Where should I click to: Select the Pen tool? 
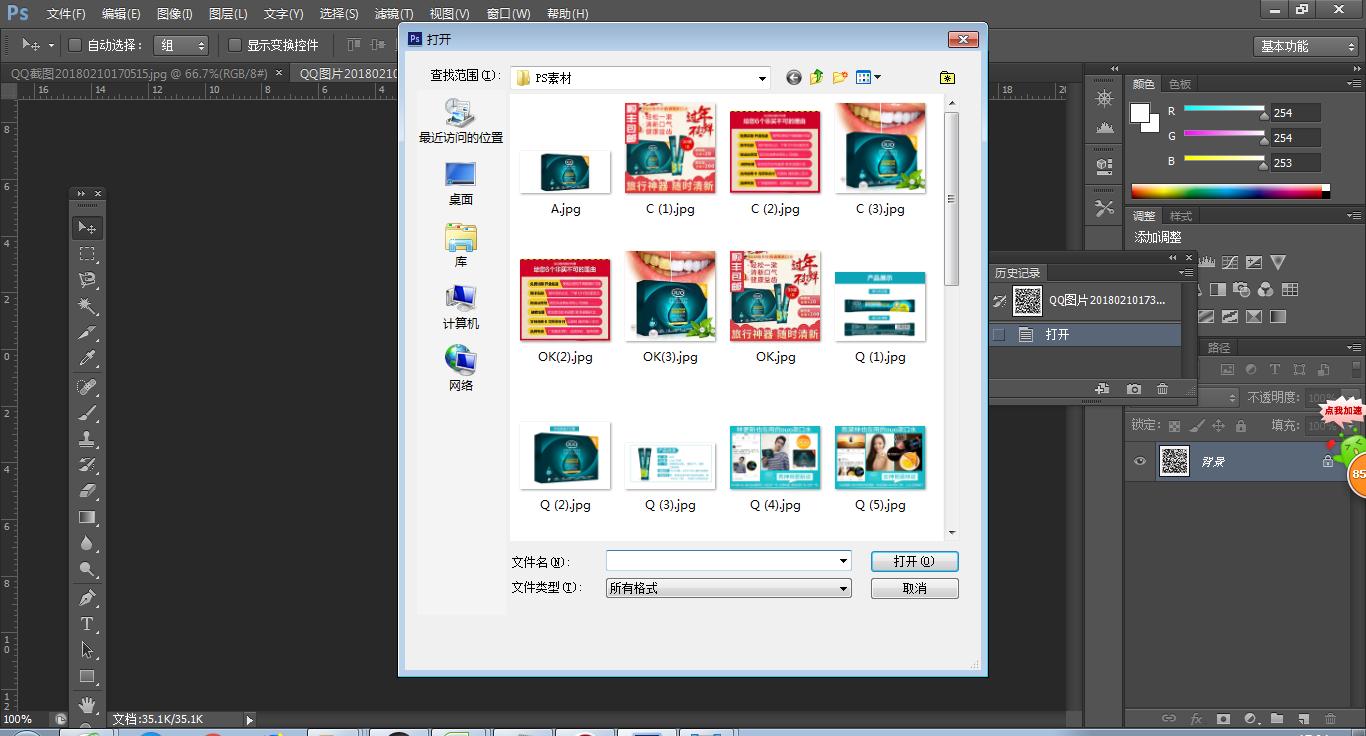[86, 600]
